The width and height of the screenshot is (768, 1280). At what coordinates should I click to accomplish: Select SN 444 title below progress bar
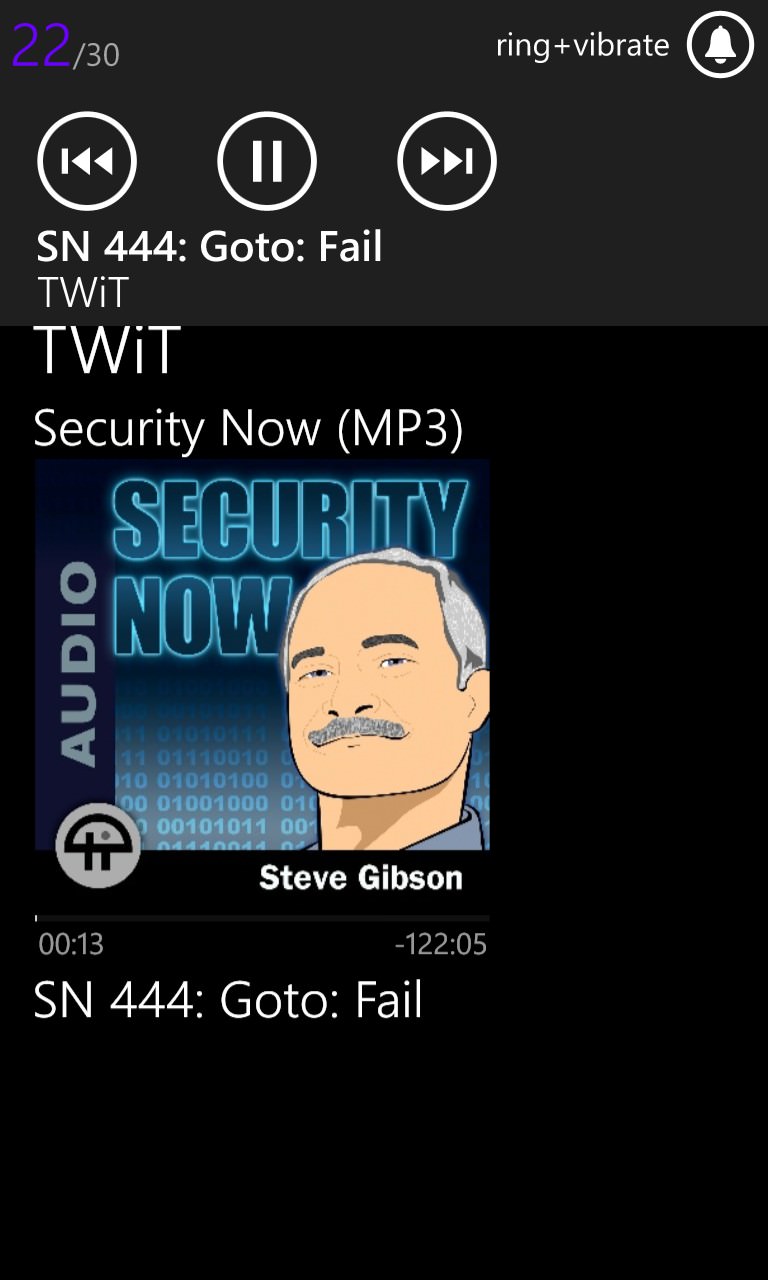pyautogui.click(x=228, y=1000)
